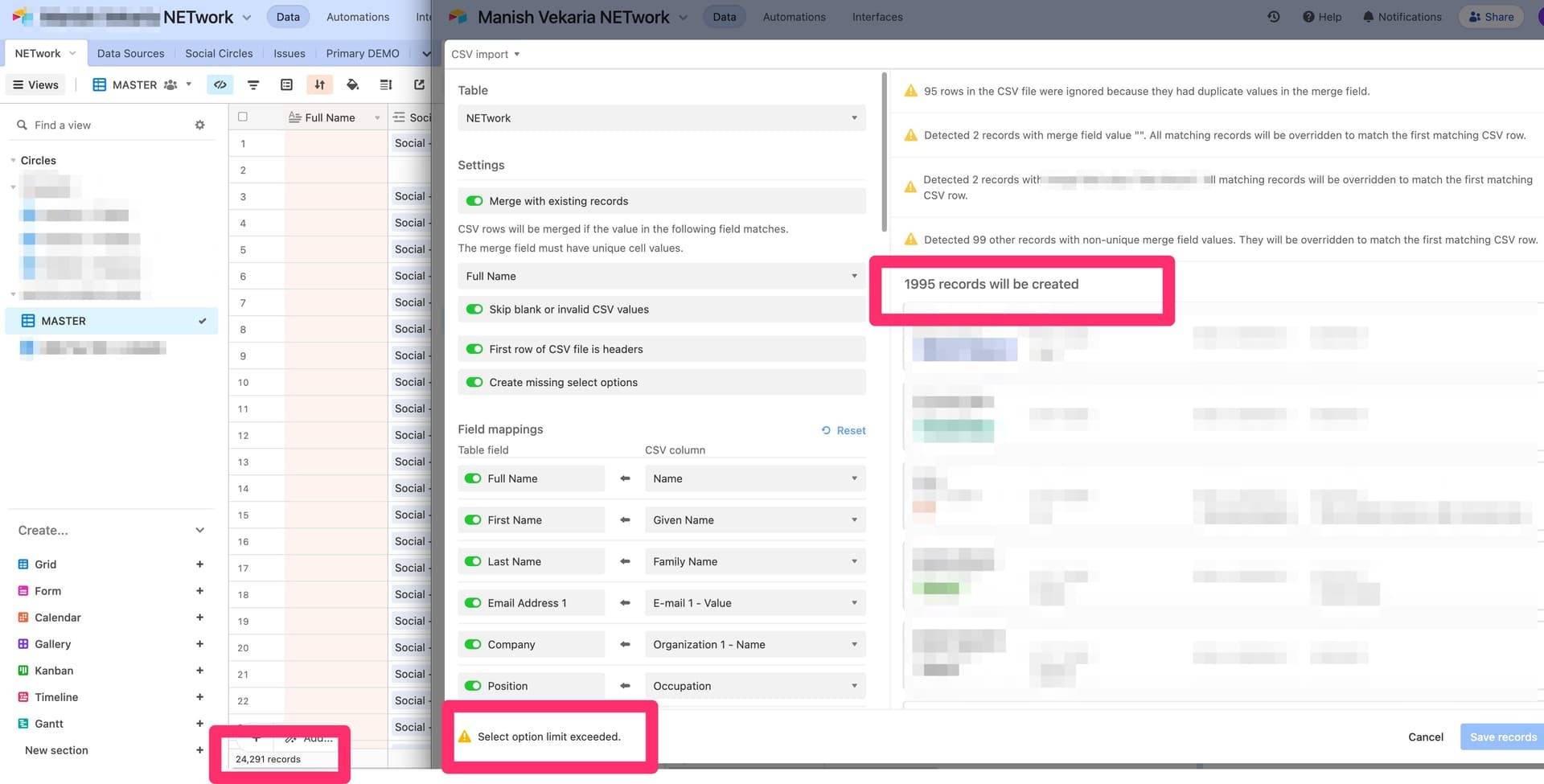Click the base history clock icon
The height and width of the screenshot is (784, 1544).
point(1274,17)
